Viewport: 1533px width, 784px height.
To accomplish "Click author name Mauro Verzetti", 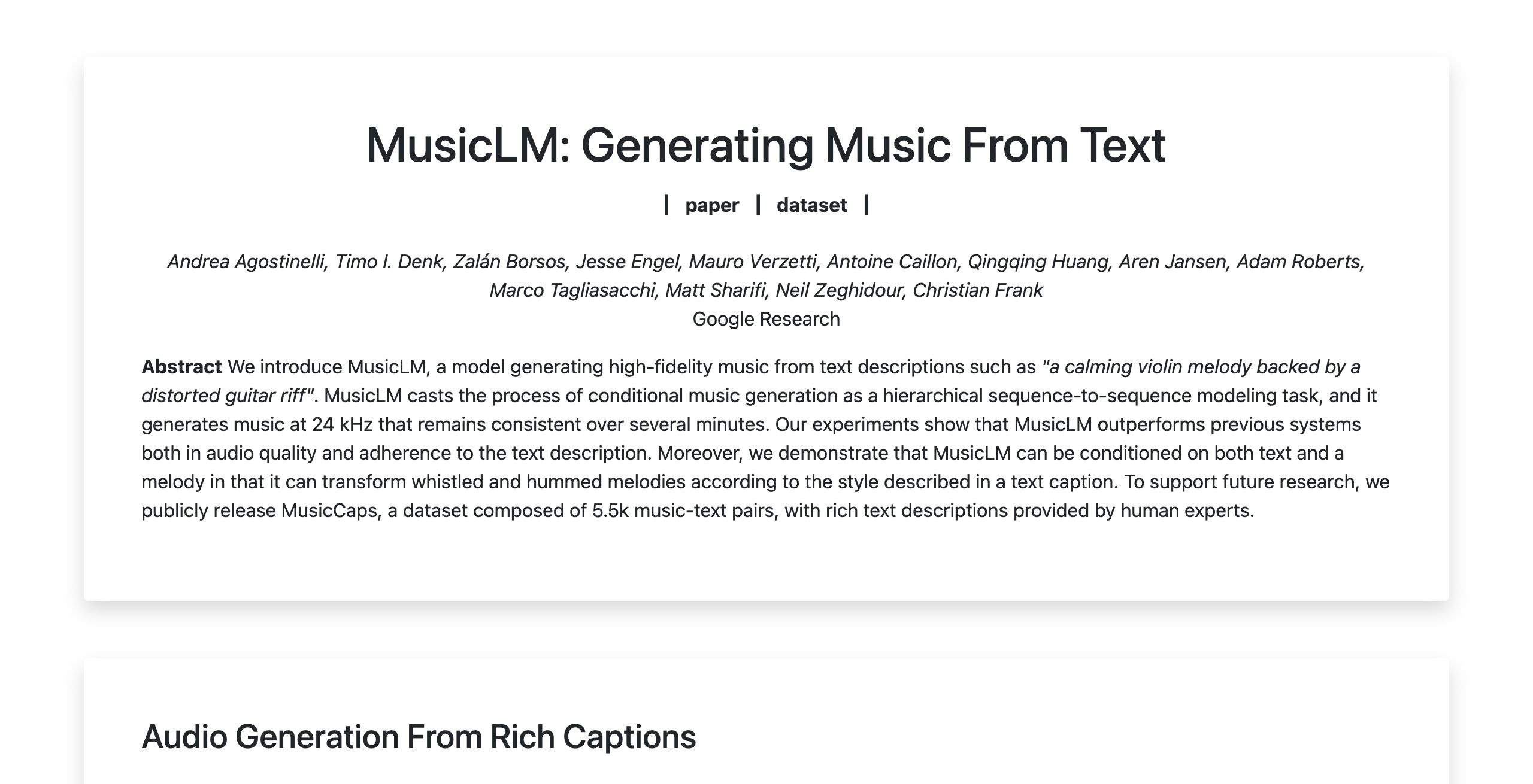I will pos(753,262).
